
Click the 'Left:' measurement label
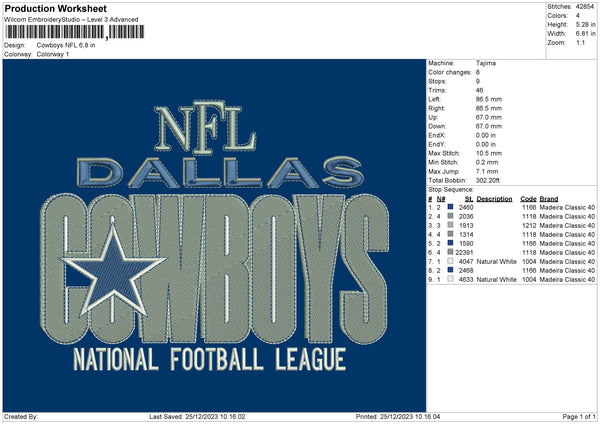point(434,99)
